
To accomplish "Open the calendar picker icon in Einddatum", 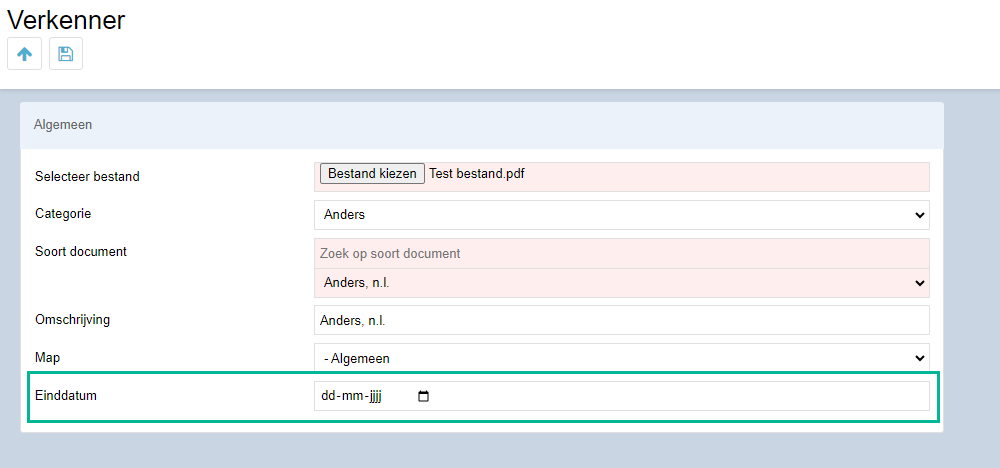I will coord(423,397).
